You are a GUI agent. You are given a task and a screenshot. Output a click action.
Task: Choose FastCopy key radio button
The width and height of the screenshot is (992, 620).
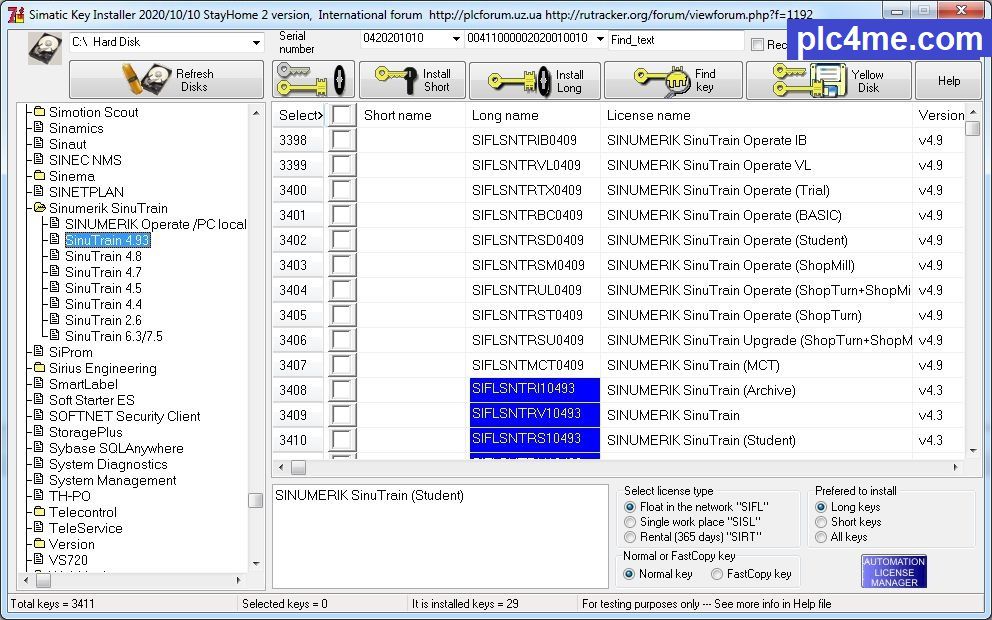coord(717,574)
